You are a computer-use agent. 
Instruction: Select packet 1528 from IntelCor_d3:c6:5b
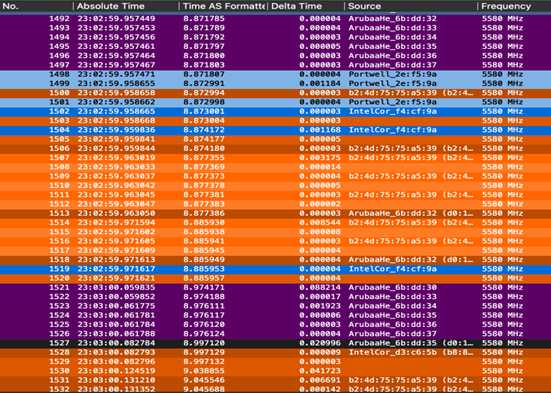click(276, 352)
